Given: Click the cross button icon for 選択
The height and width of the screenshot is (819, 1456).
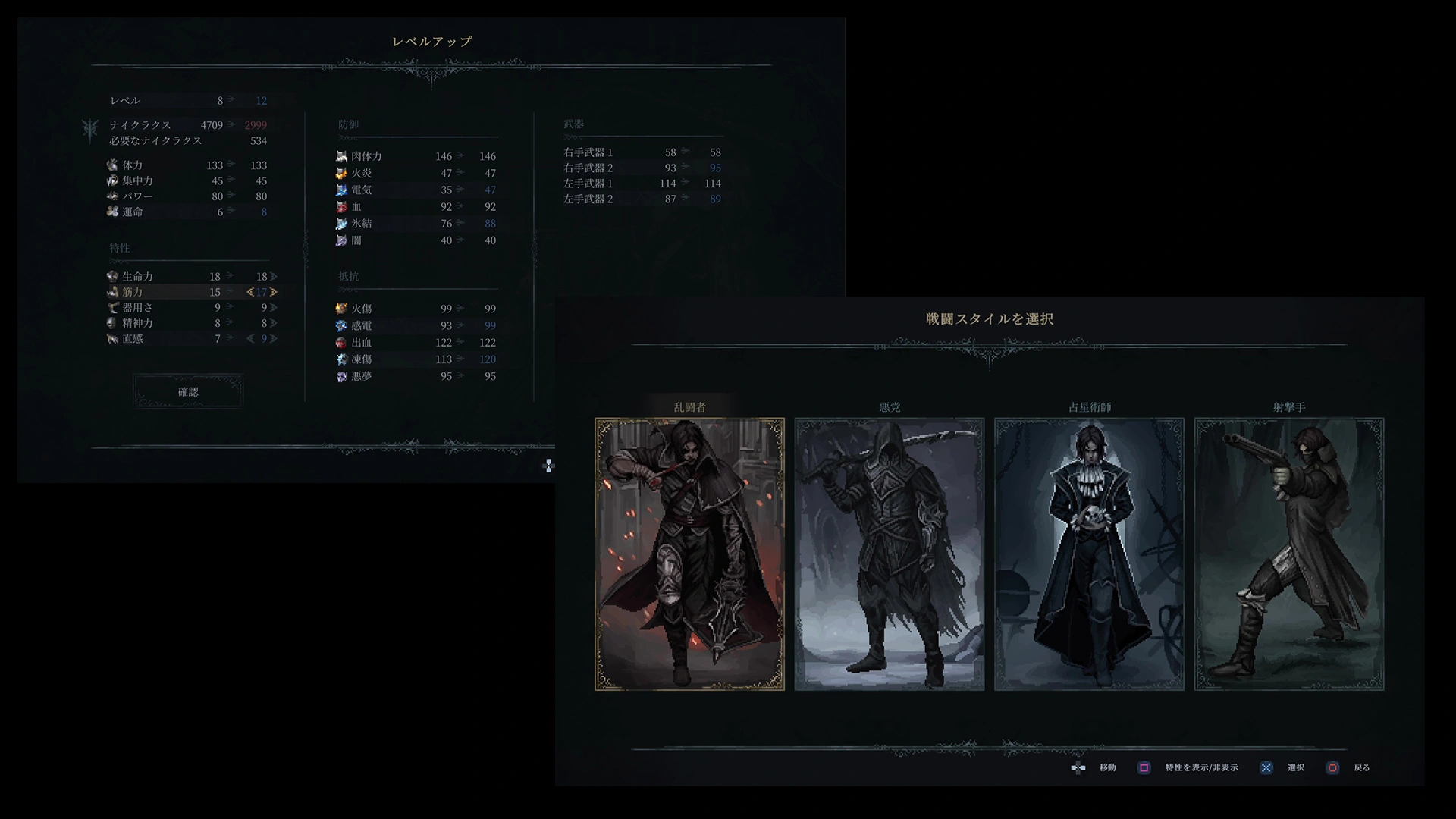Looking at the screenshot, I should pyautogui.click(x=1266, y=767).
